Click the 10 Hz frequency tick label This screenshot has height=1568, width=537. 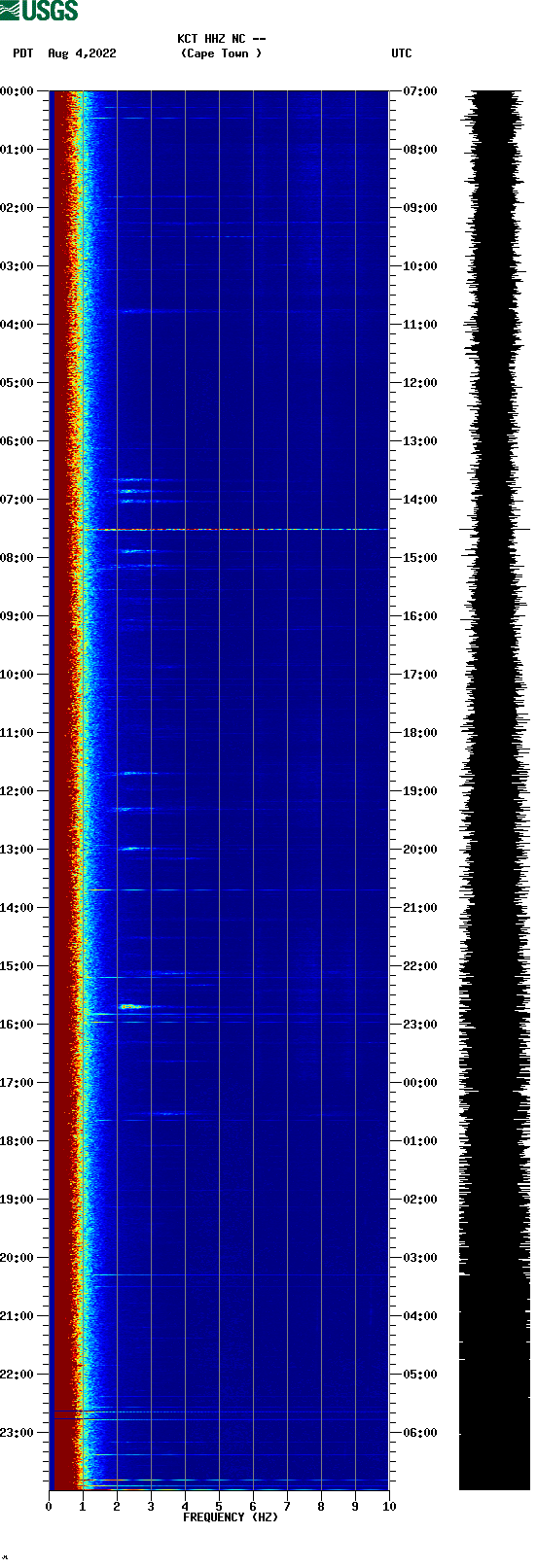coord(389,1507)
